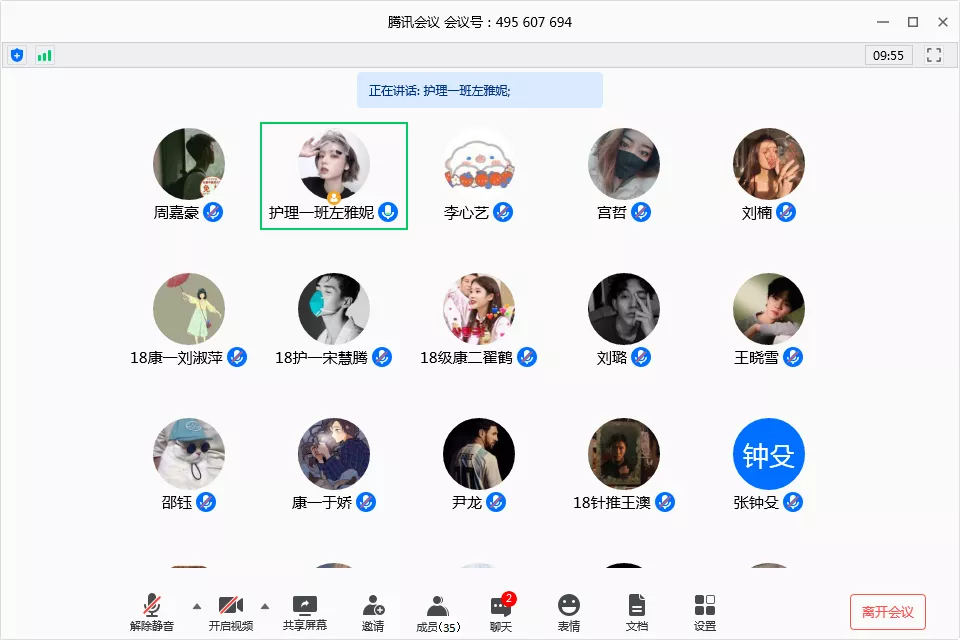Select 宫哲 avatar
960x640 pixels.
pos(624,164)
